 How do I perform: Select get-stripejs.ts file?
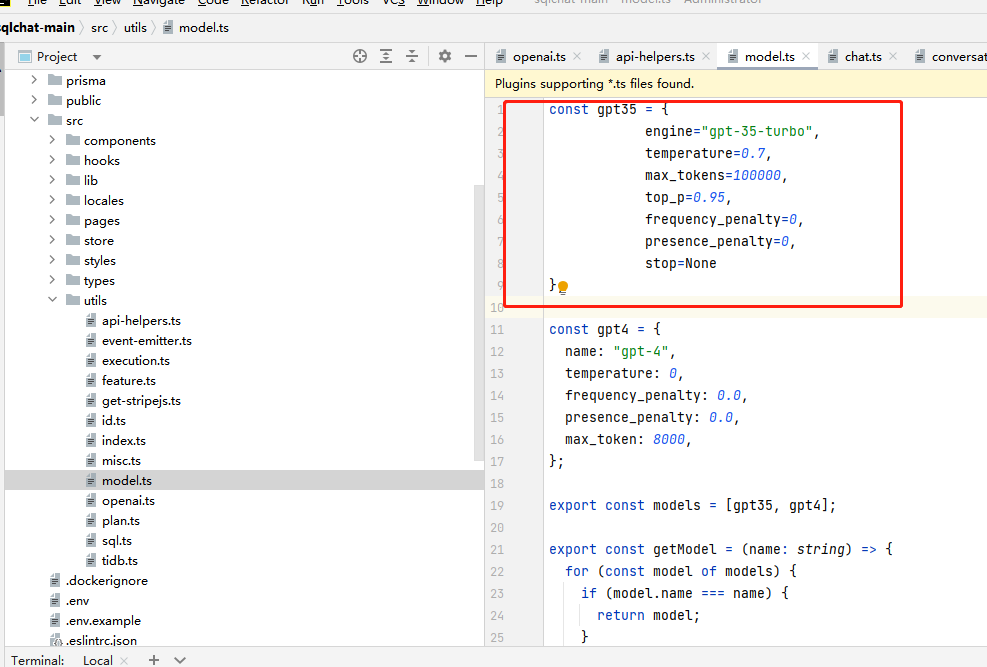tap(141, 401)
